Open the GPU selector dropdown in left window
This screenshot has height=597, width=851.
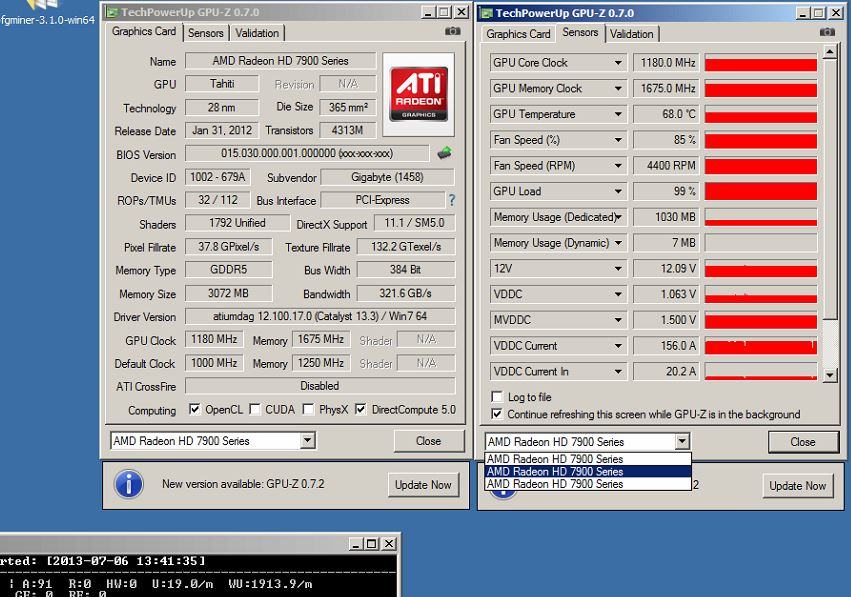point(308,441)
